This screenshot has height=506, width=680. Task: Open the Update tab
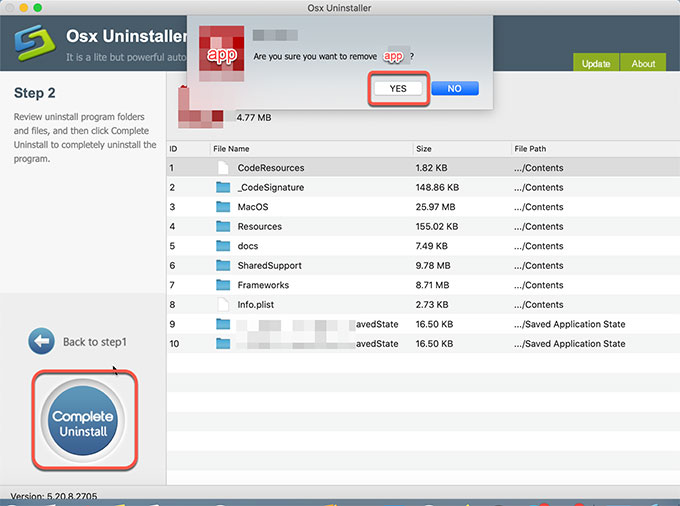(x=596, y=63)
